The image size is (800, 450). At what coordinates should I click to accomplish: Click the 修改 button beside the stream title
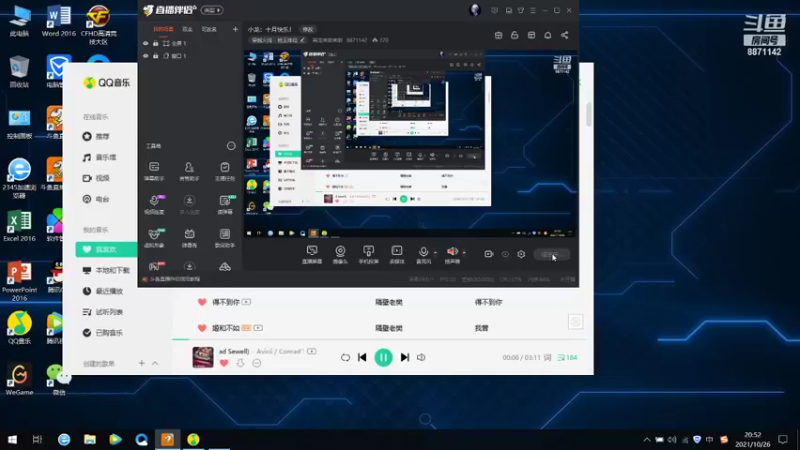coord(308,30)
